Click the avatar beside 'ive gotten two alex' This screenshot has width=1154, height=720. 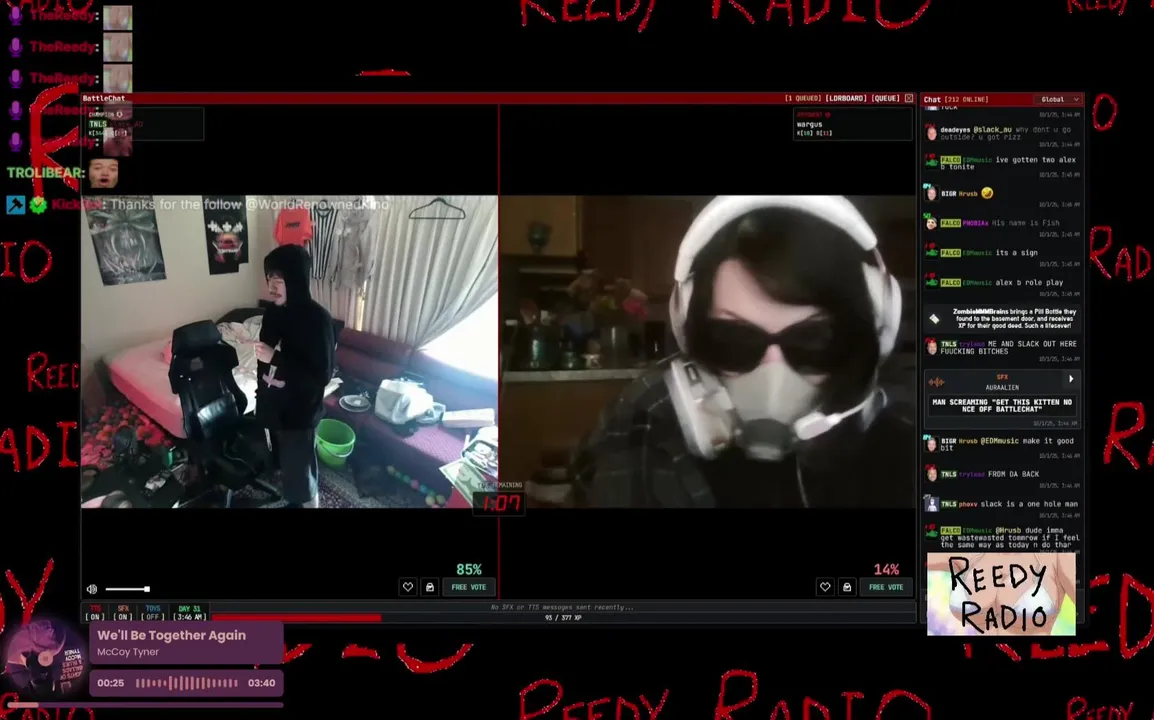pyautogui.click(x=931, y=162)
